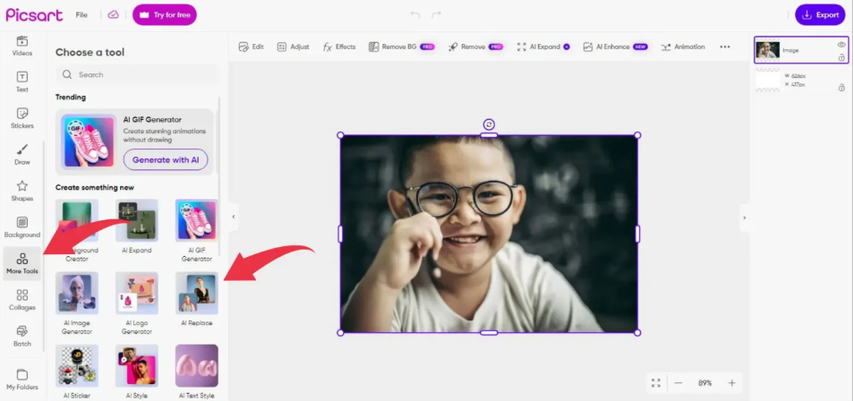Click the tool panel scrollbar

pyautogui.click(x=220, y=174)
